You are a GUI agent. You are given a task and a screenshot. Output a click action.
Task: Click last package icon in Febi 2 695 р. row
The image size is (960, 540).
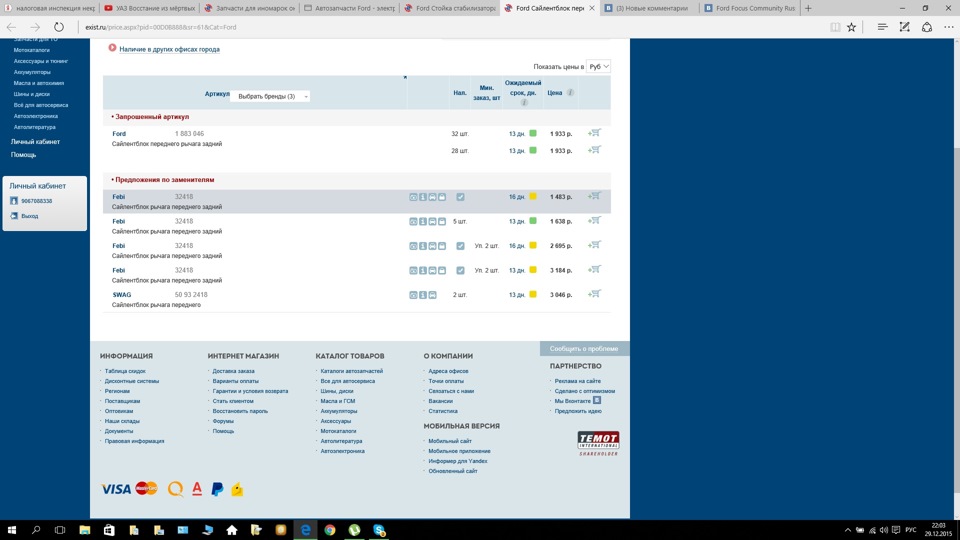(442, 246)
